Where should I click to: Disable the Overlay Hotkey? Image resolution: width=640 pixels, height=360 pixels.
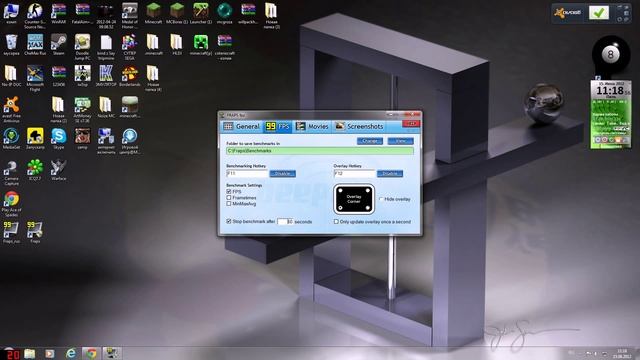[x=390, y=173]
